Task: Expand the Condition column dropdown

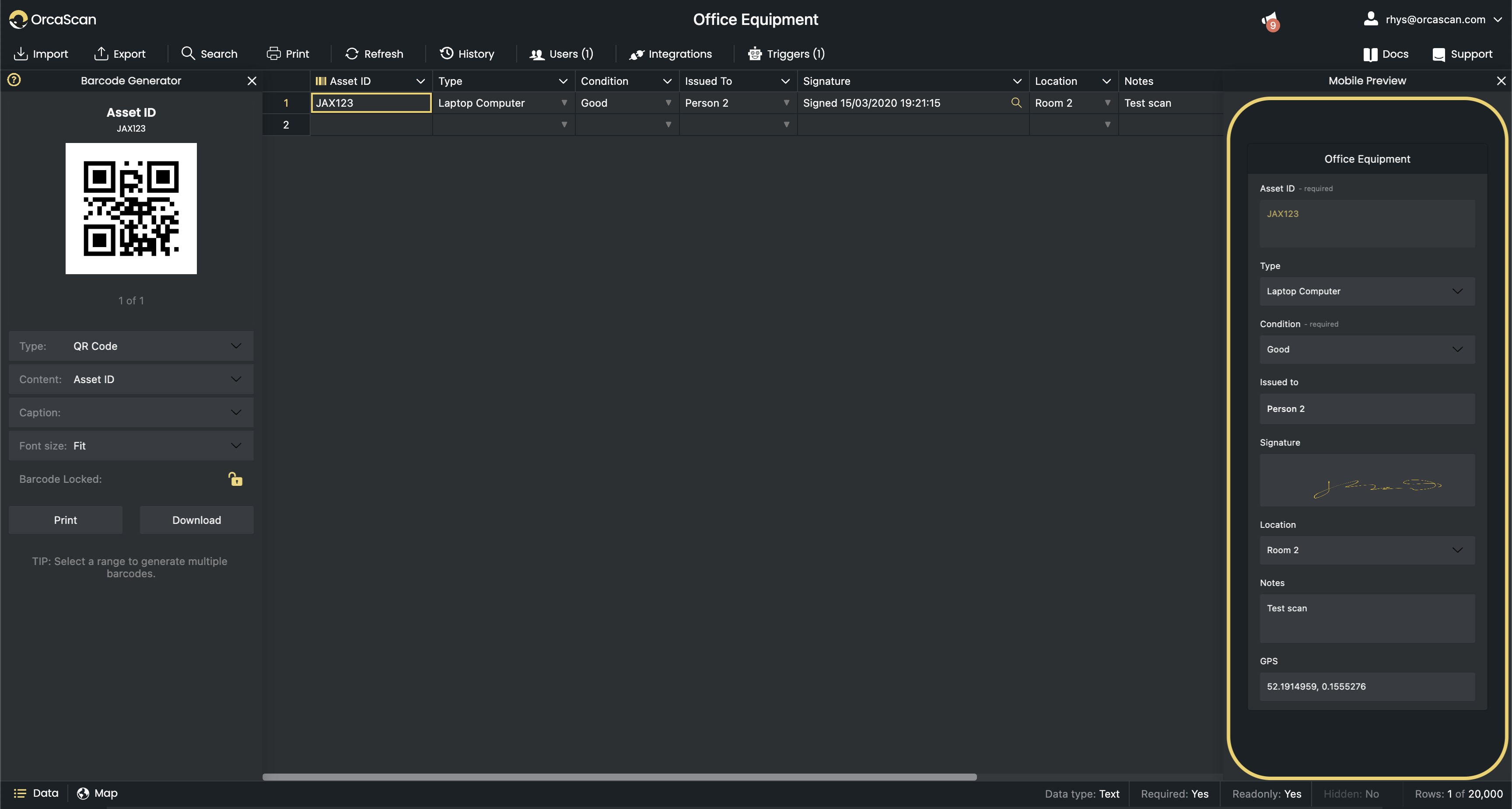Action: (x=665, y=81)
